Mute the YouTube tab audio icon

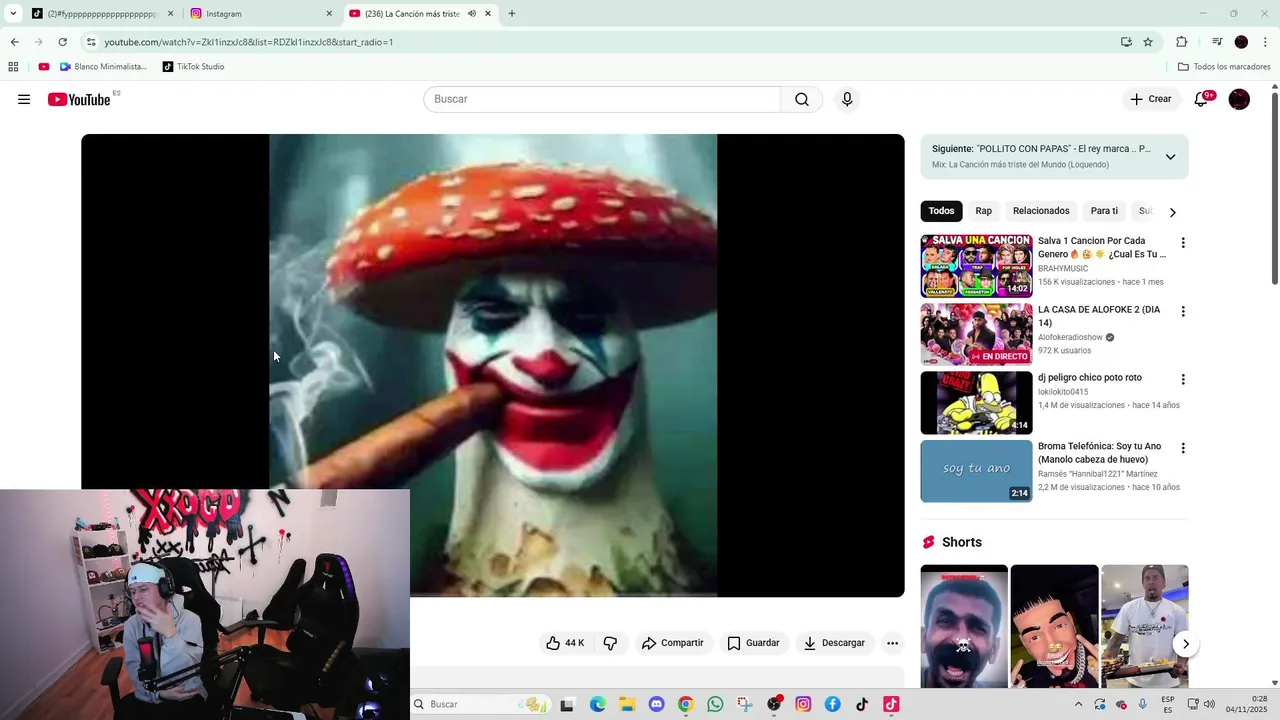coord(472,14)
